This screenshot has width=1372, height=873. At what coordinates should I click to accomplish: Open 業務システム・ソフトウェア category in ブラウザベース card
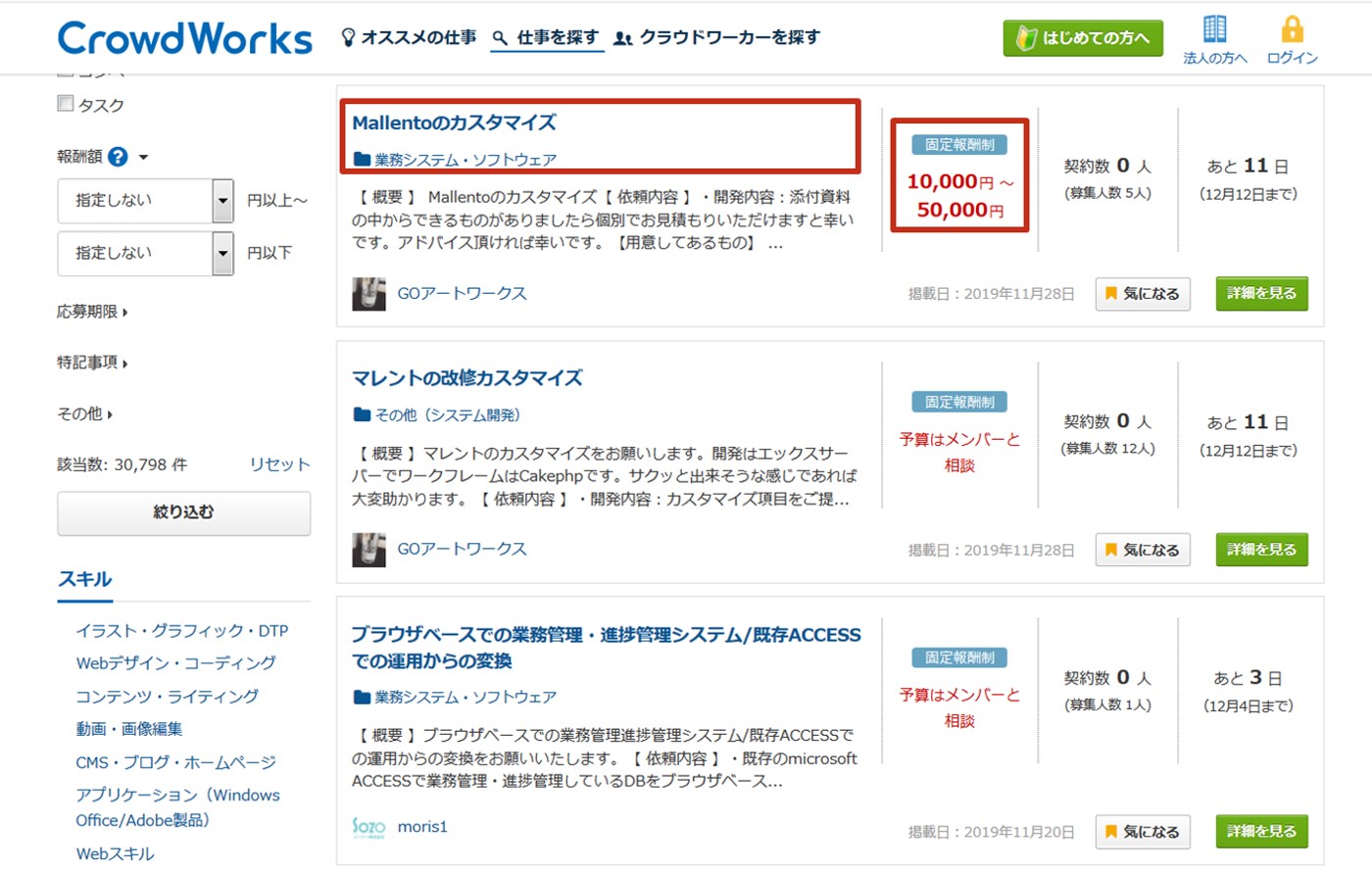(x=465, y=698)
